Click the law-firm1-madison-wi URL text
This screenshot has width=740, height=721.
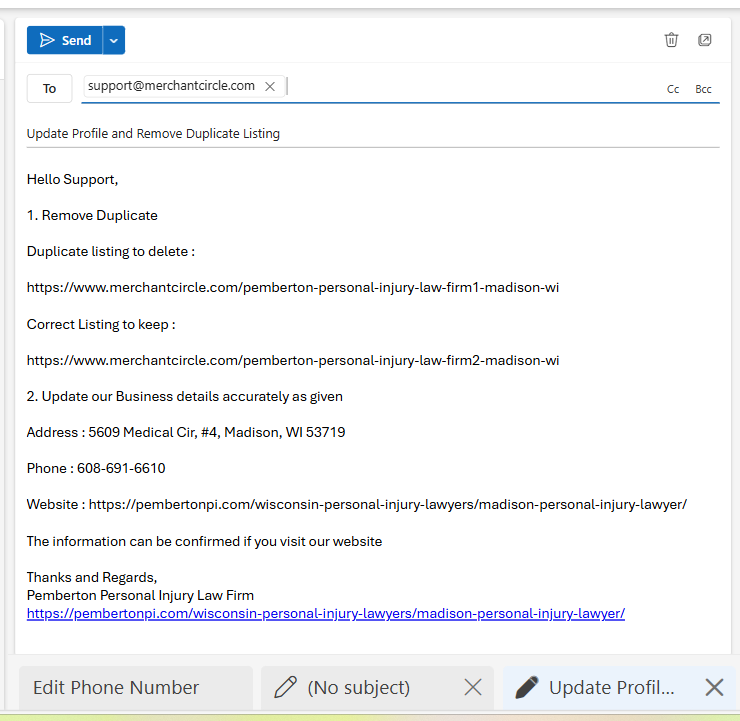(293, 287)
